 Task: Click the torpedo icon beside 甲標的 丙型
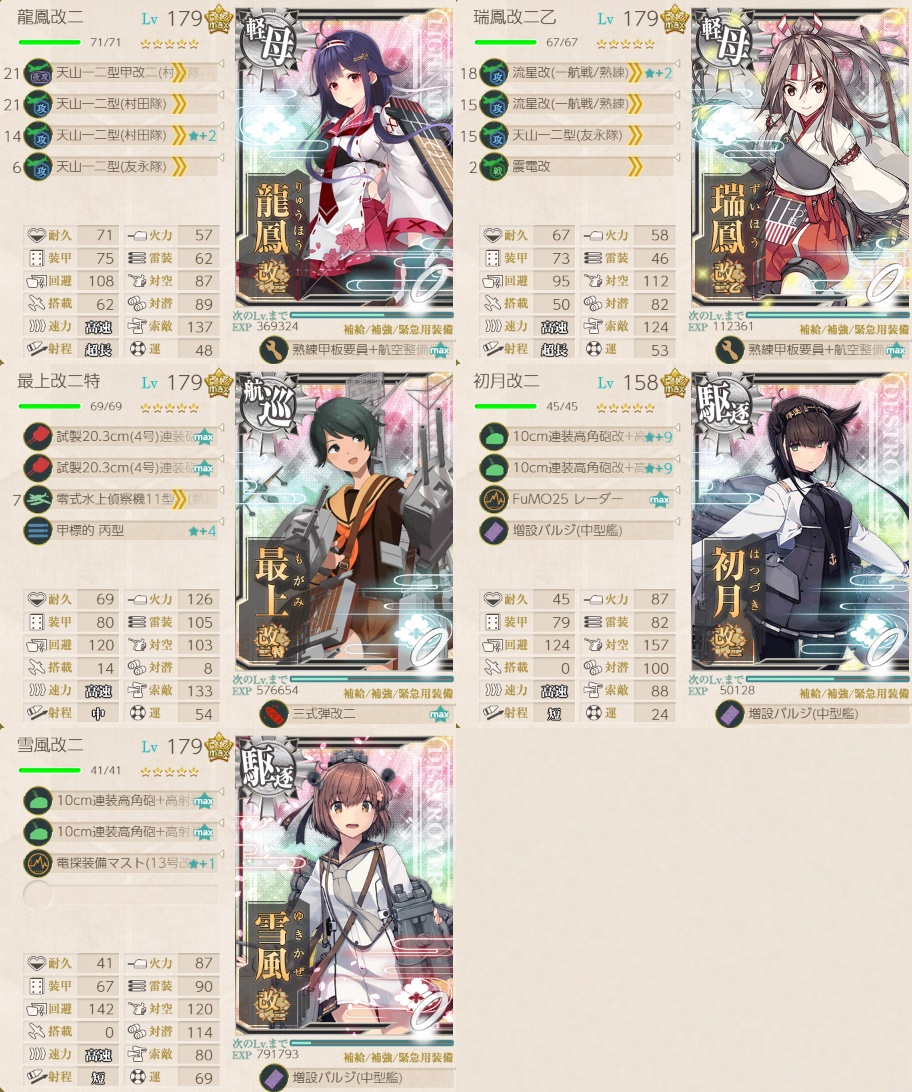pos(38,531)
